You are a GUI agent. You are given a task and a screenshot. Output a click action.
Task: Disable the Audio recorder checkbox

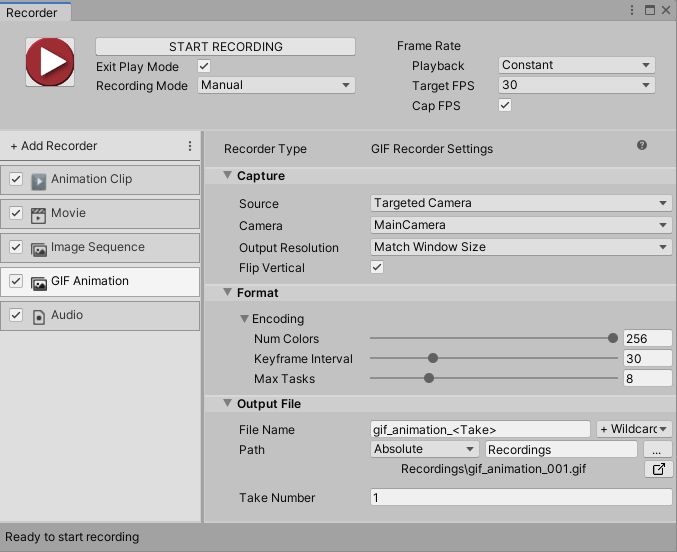click(x=16, y=315)
